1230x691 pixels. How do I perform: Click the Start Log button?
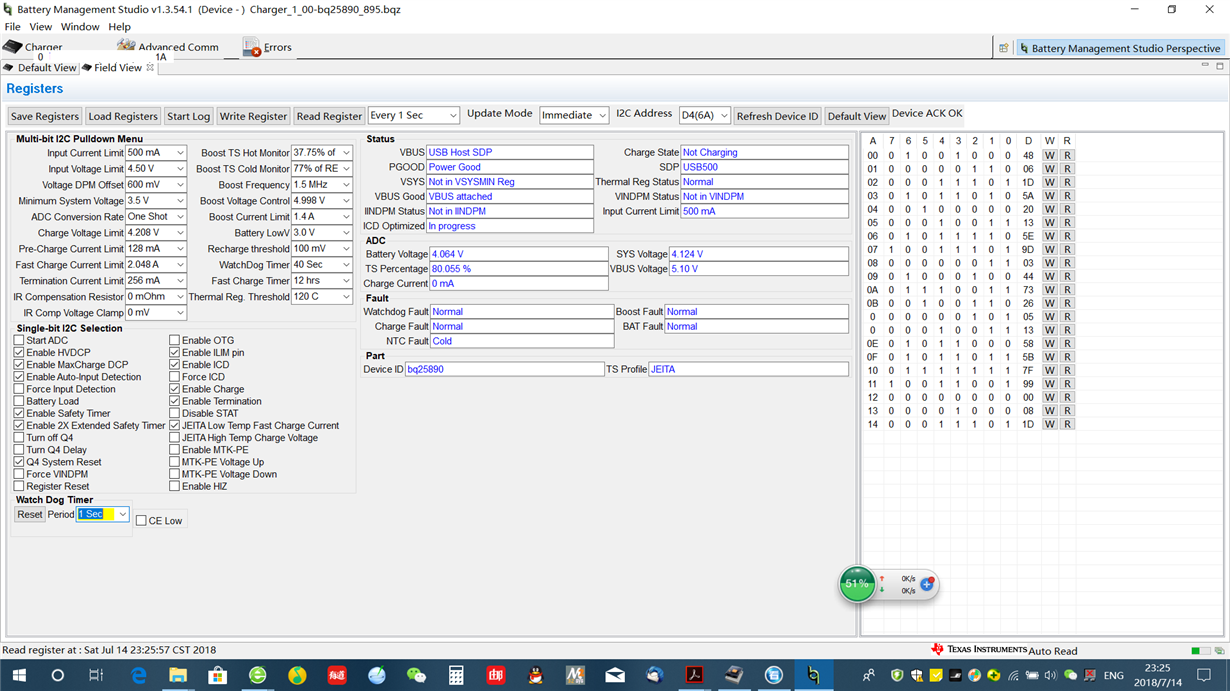tap(188, 116)
